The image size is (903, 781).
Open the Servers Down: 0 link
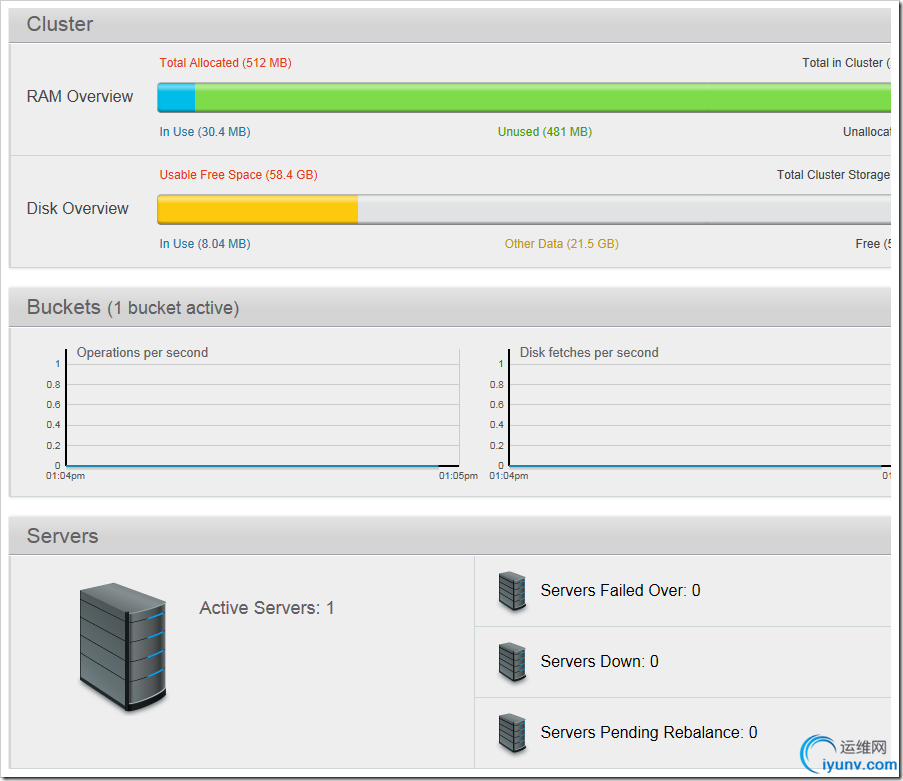click(600, 661)
